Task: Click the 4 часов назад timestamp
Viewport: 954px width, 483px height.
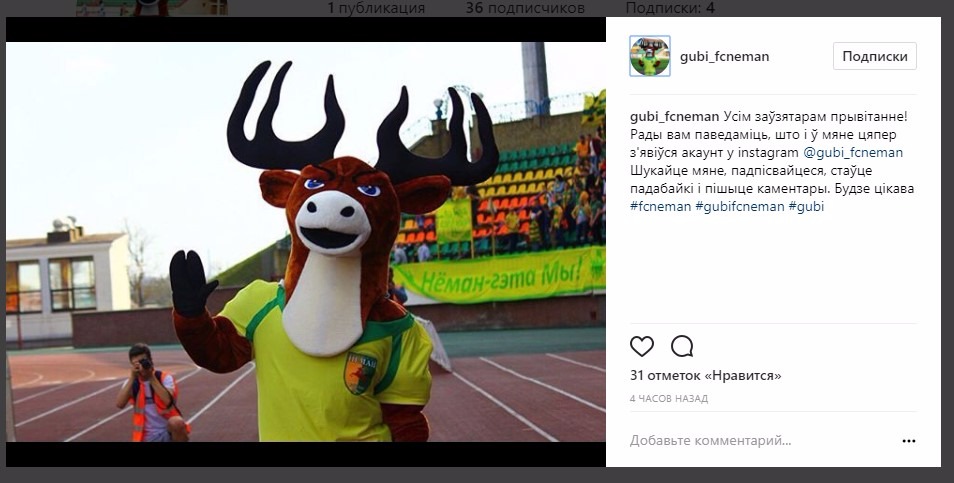Action: (669, 399)
